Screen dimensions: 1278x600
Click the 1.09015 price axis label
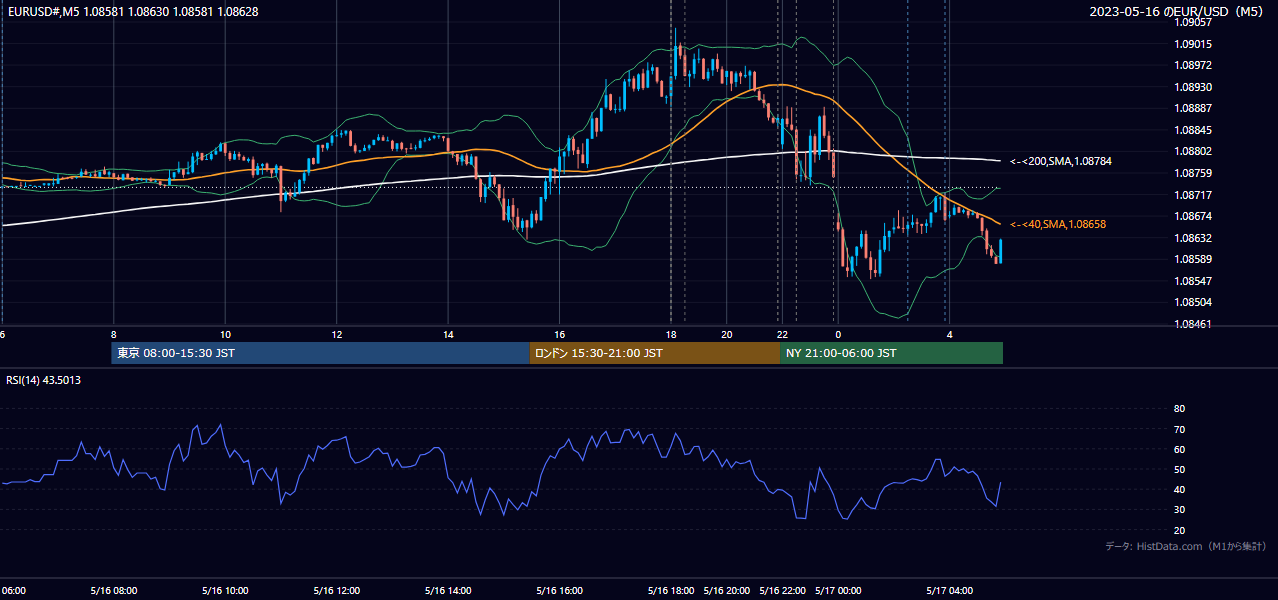[1193, 44]
